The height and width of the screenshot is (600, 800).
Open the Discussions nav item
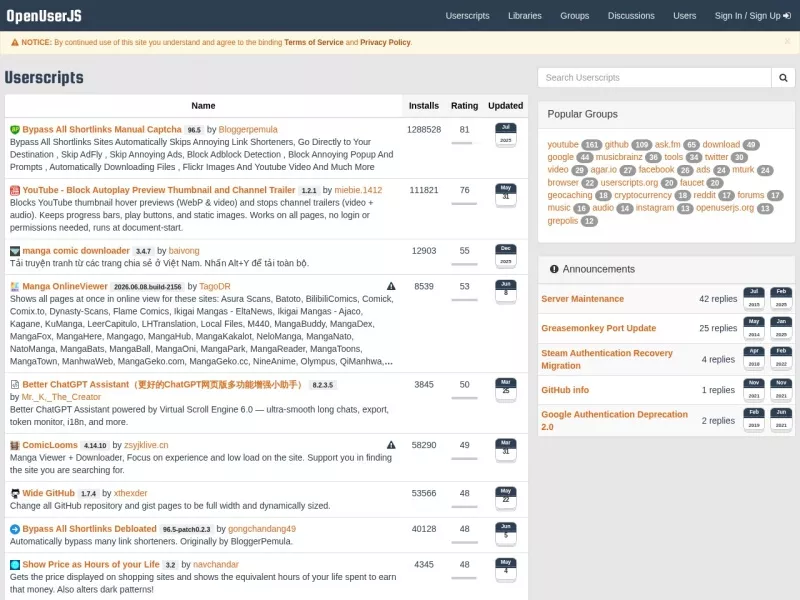(x=631, y=16)
